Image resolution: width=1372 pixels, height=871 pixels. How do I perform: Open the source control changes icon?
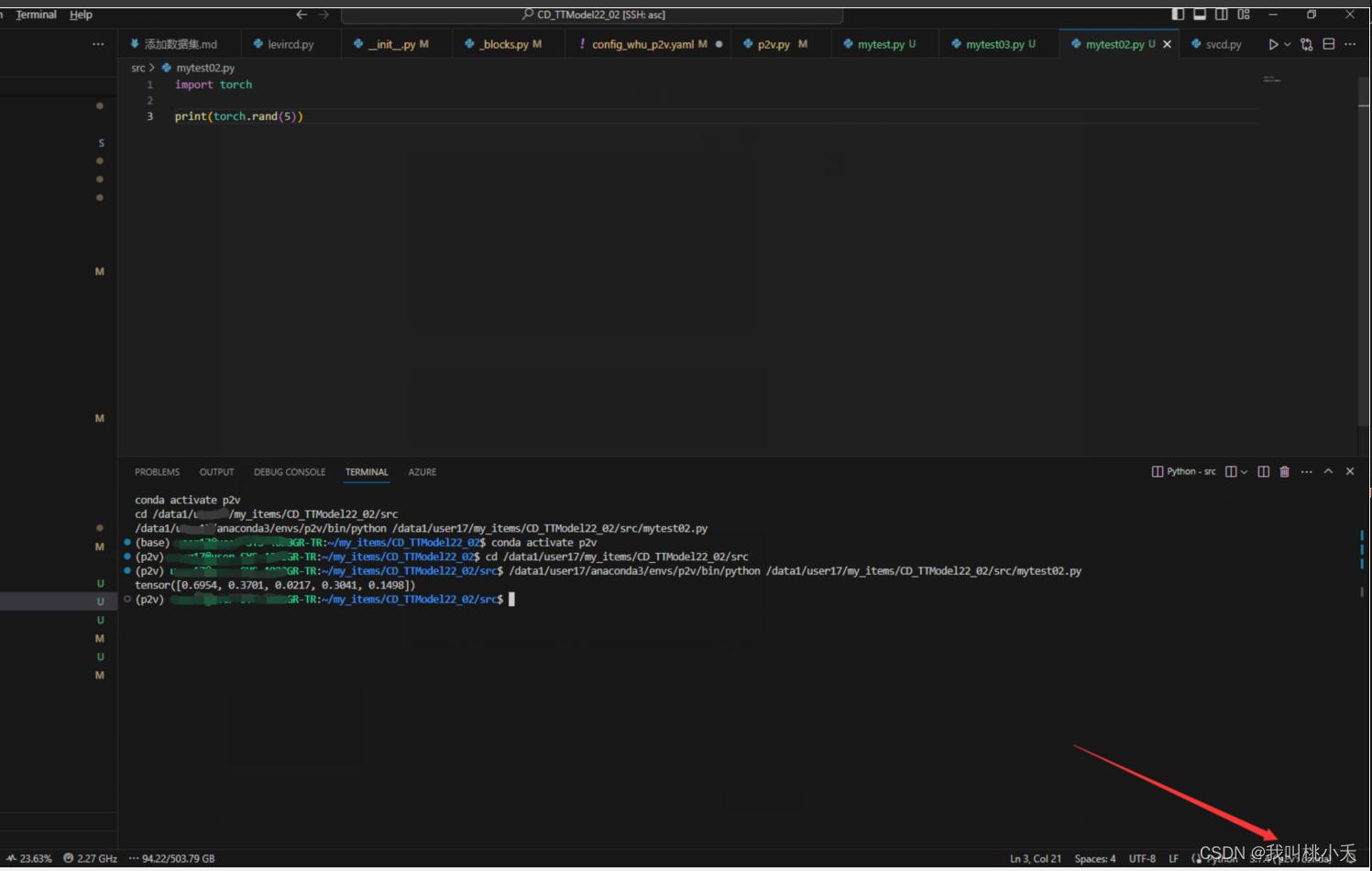click(1307, 44)
